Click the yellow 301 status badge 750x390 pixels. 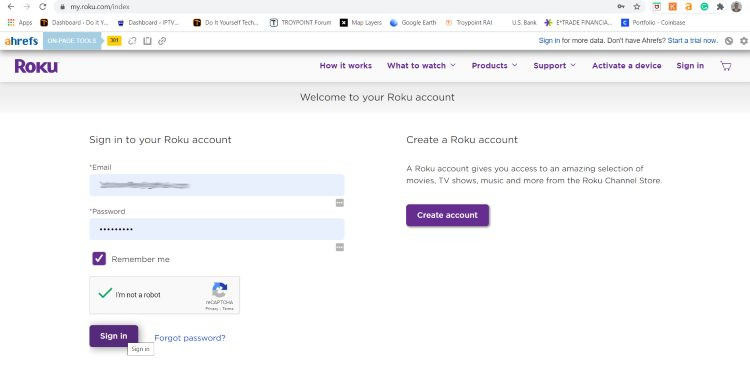point(114,41)
